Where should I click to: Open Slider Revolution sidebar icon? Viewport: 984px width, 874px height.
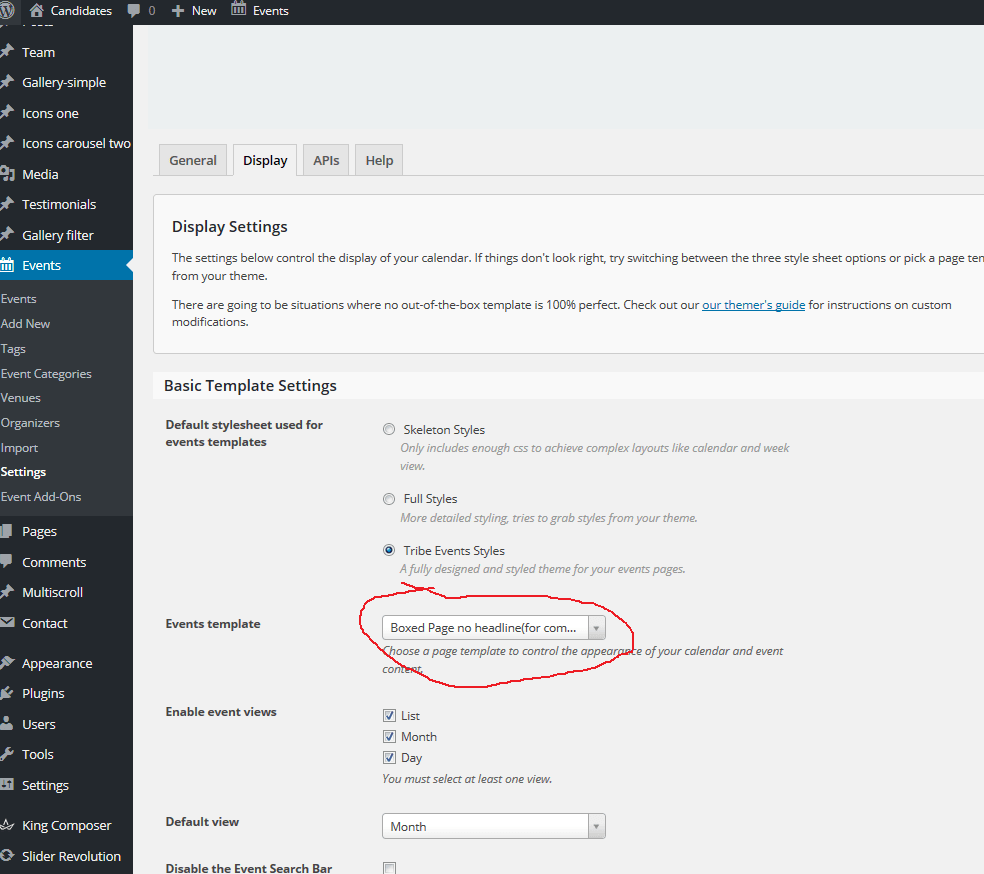[x=7, y=856]
